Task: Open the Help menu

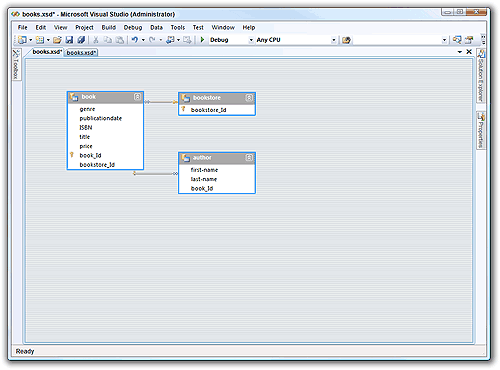Action: pyautogui.click(x=249, y=27)
